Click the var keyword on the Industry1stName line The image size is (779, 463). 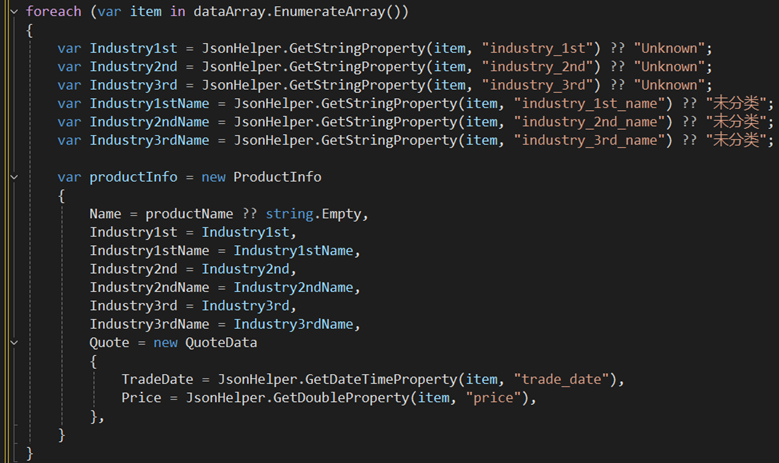click(69, 103)
